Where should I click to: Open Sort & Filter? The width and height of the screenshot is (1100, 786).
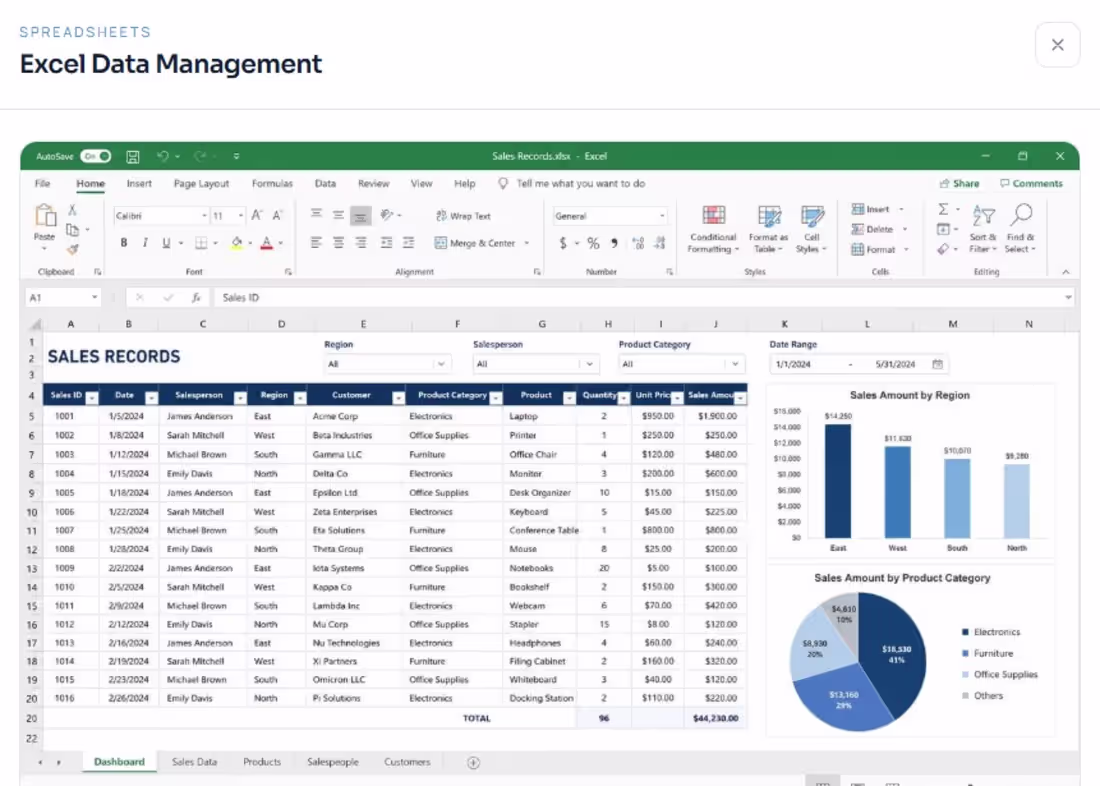tap(983, 229)
